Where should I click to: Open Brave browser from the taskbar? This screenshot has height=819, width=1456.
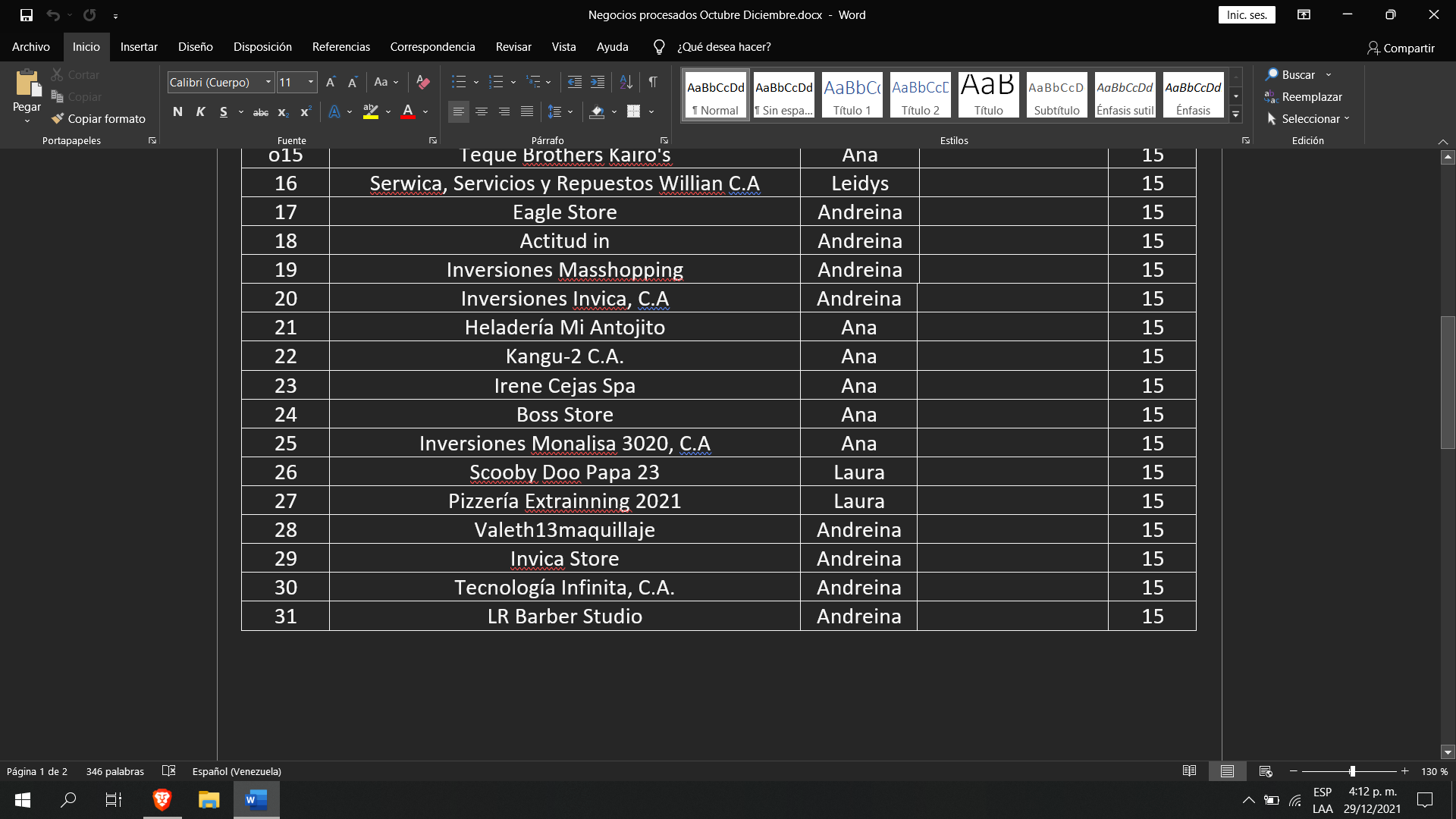tap(162, 799)
